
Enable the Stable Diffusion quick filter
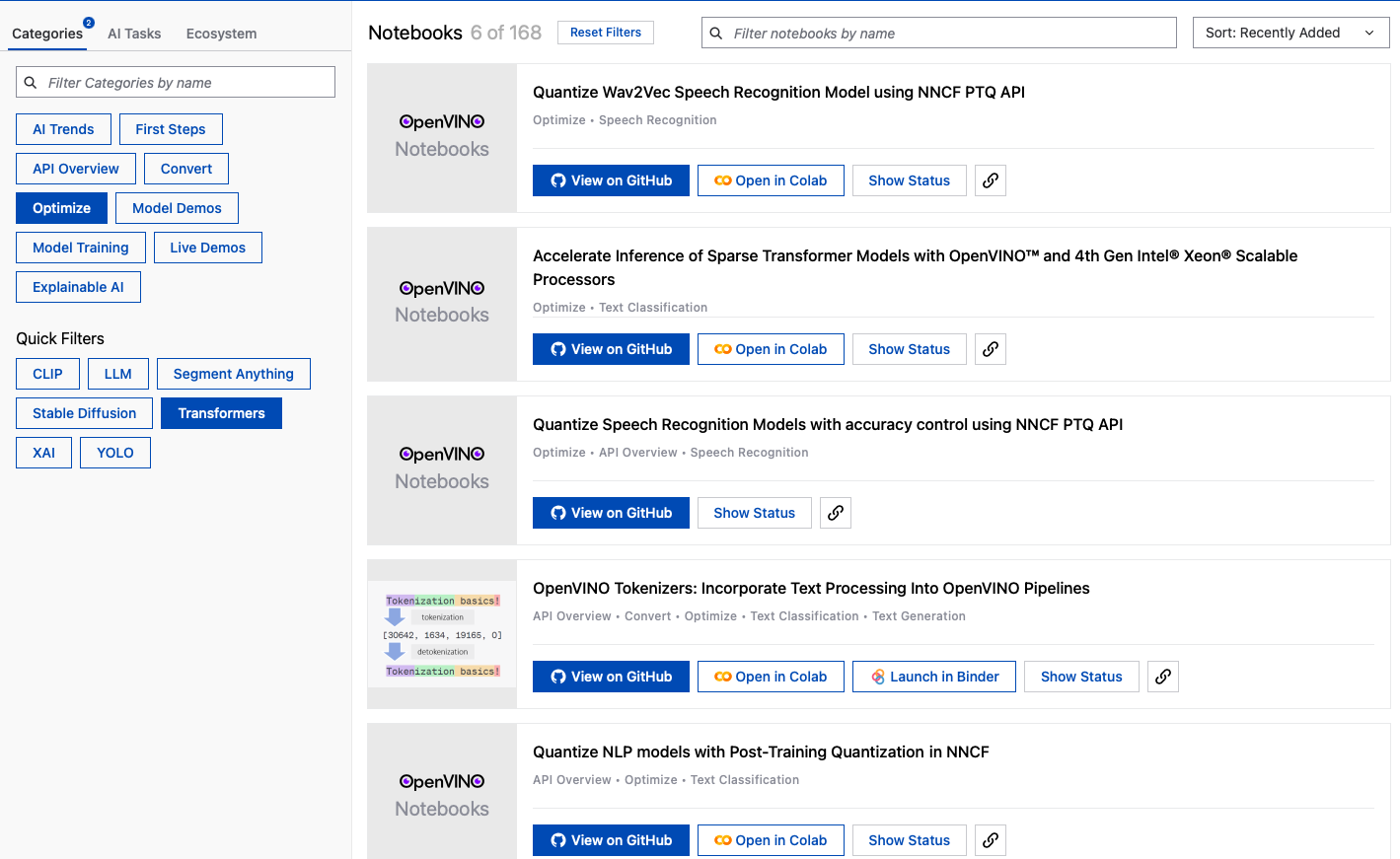click(x=83, y=412)
